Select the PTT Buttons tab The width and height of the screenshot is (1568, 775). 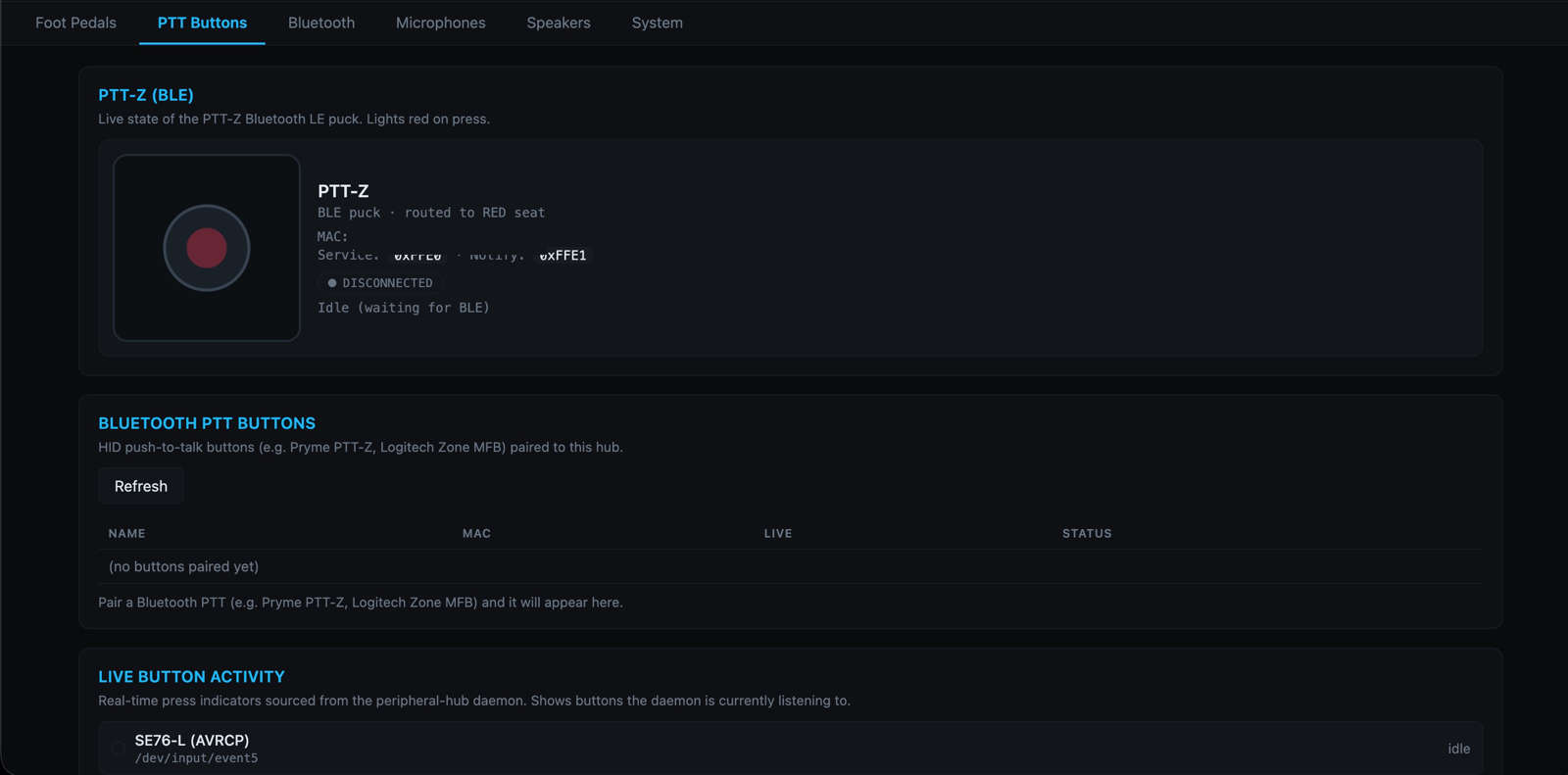[202, 23]
